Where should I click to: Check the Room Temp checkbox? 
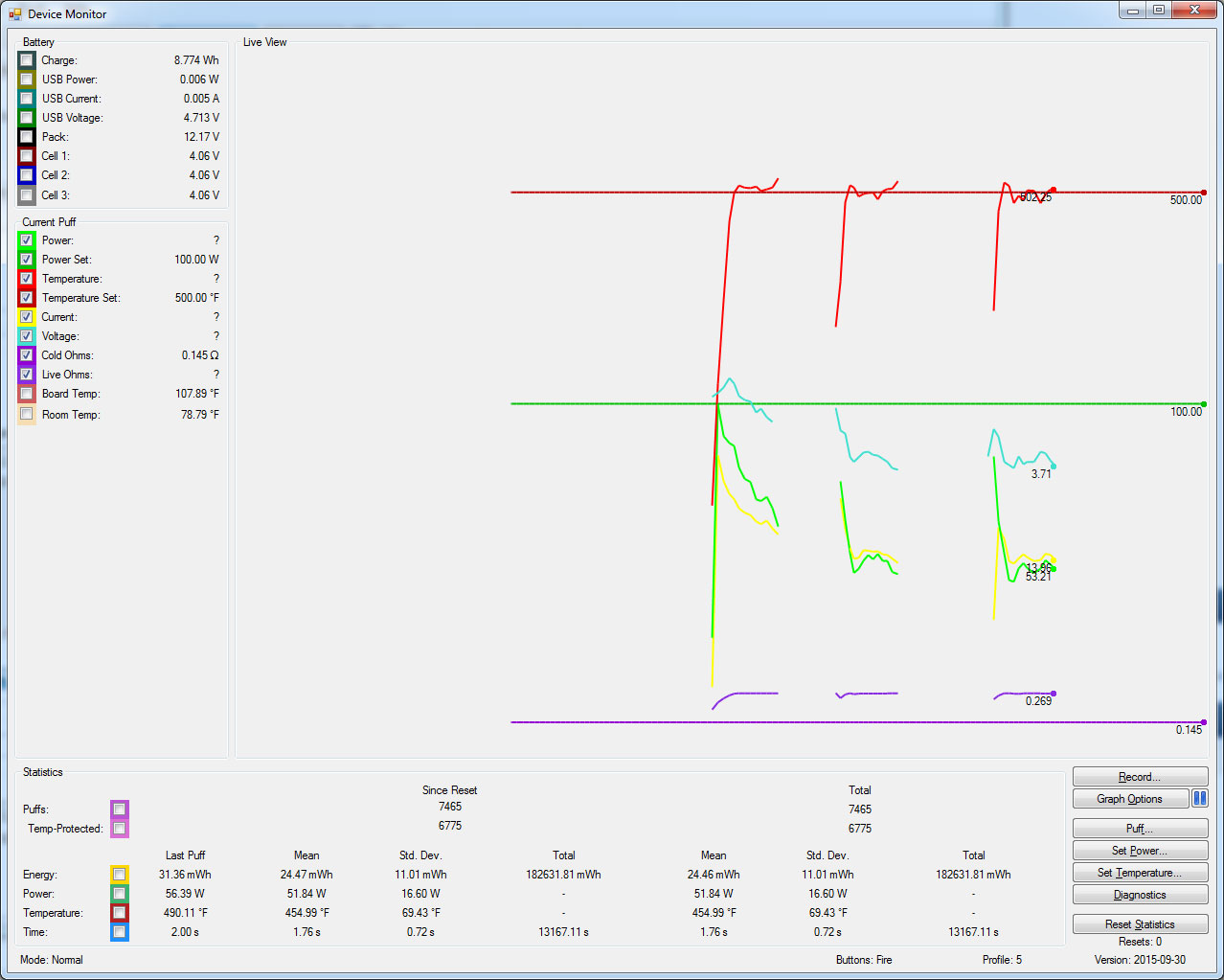pyautogui.click(x=27, y=415)
